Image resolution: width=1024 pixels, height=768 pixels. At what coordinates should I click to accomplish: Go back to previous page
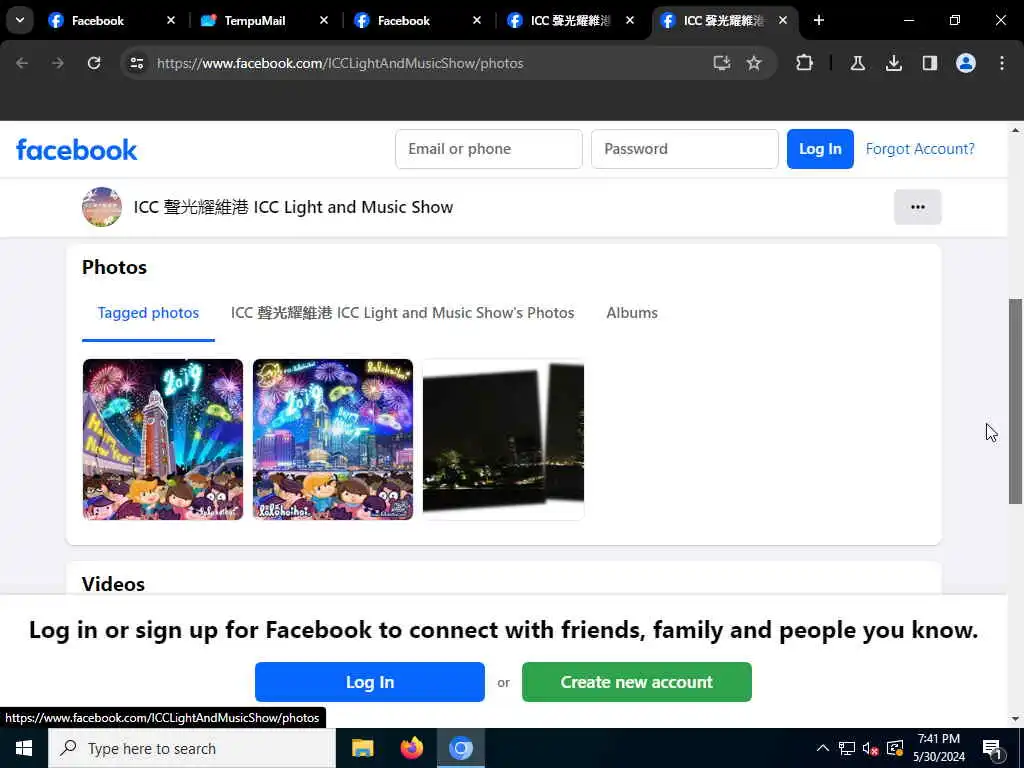click(x=22, y=63)
